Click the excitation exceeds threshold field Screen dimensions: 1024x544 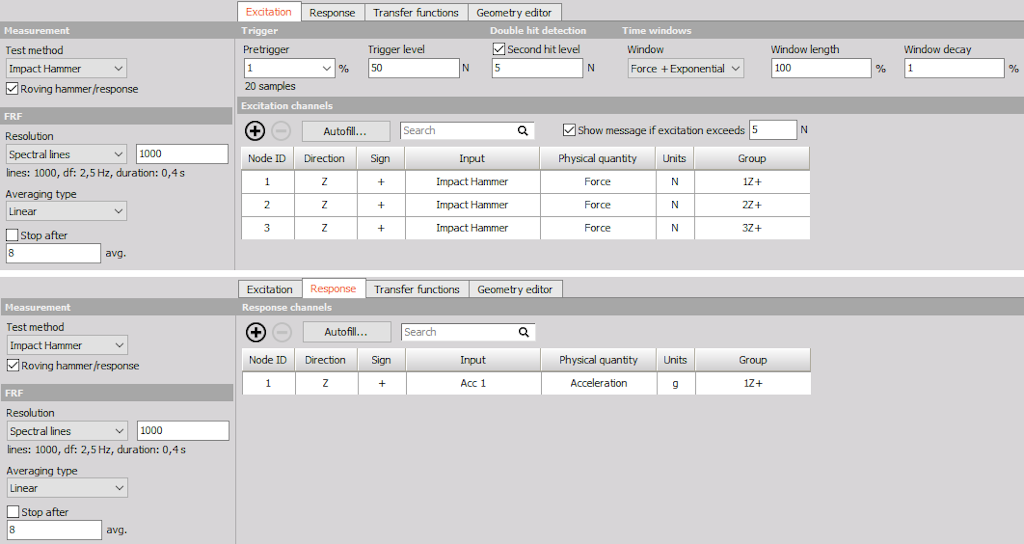tap(773, 130)
